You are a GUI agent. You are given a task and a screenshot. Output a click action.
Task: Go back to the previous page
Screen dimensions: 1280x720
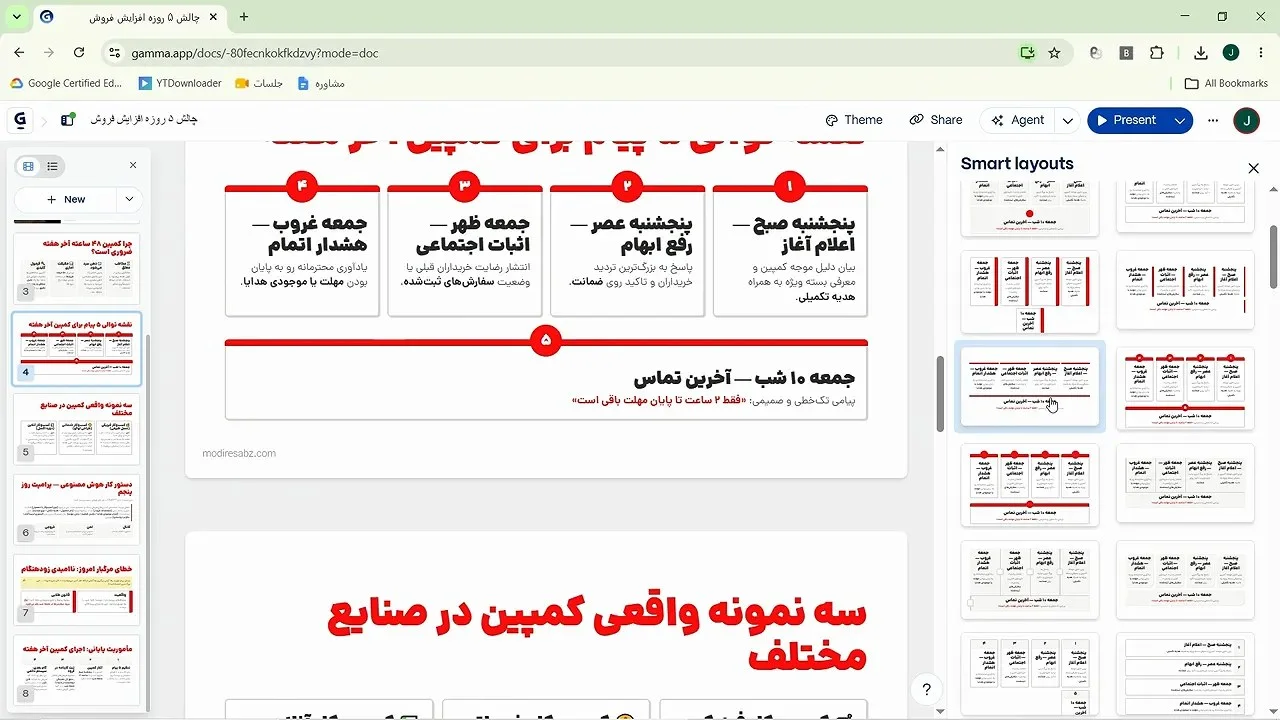[x=19, y=53]
